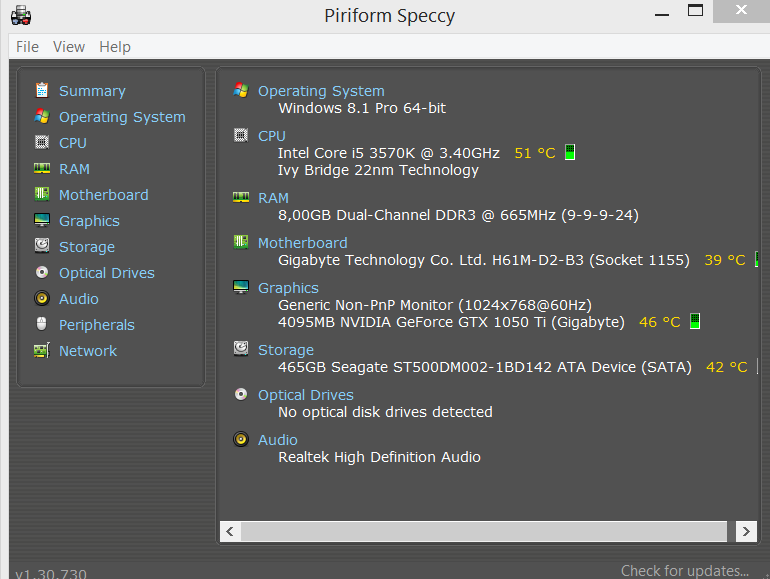
Task: Click the Audio speaker icon in sidebar
Action: click(42, 298)
